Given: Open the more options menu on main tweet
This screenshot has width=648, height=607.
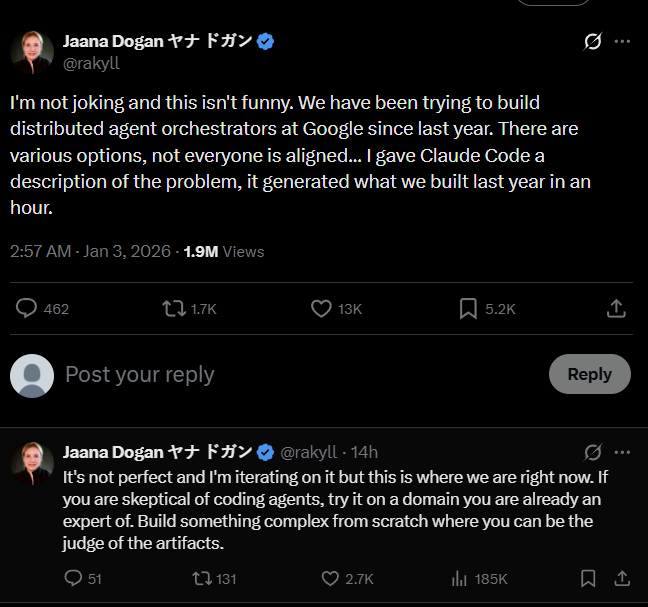Looking at the screenshot, I should (622, 42).
